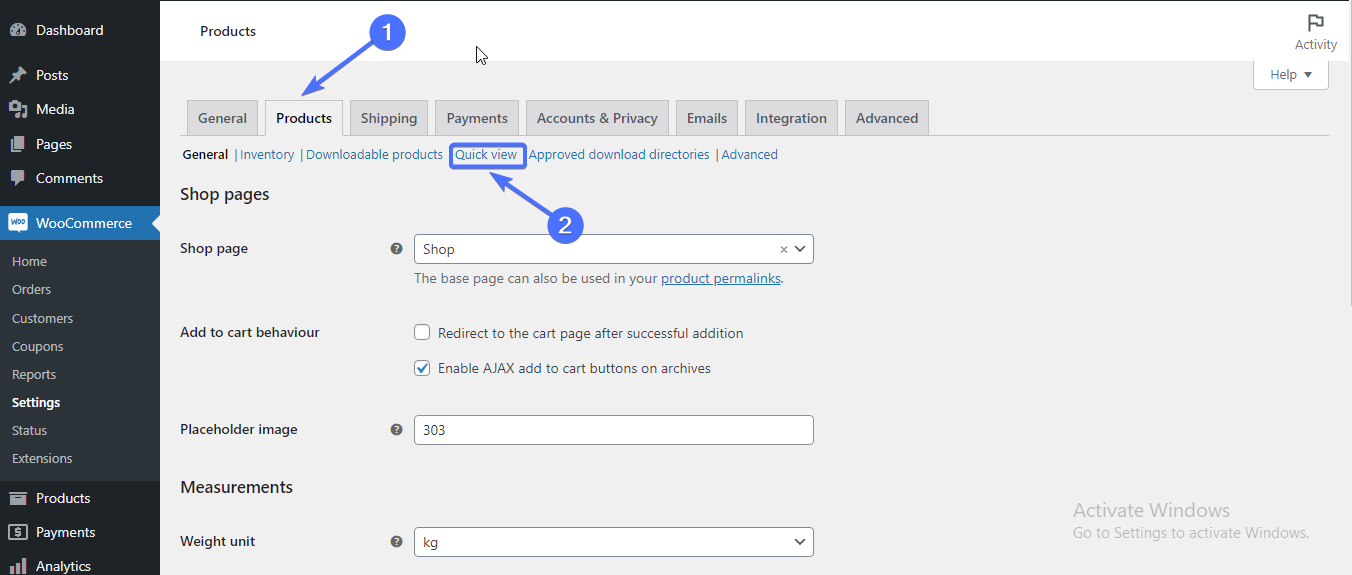Open the Weight unit dropdown
The image size is (1352, 575).
[x=613, y=542]
